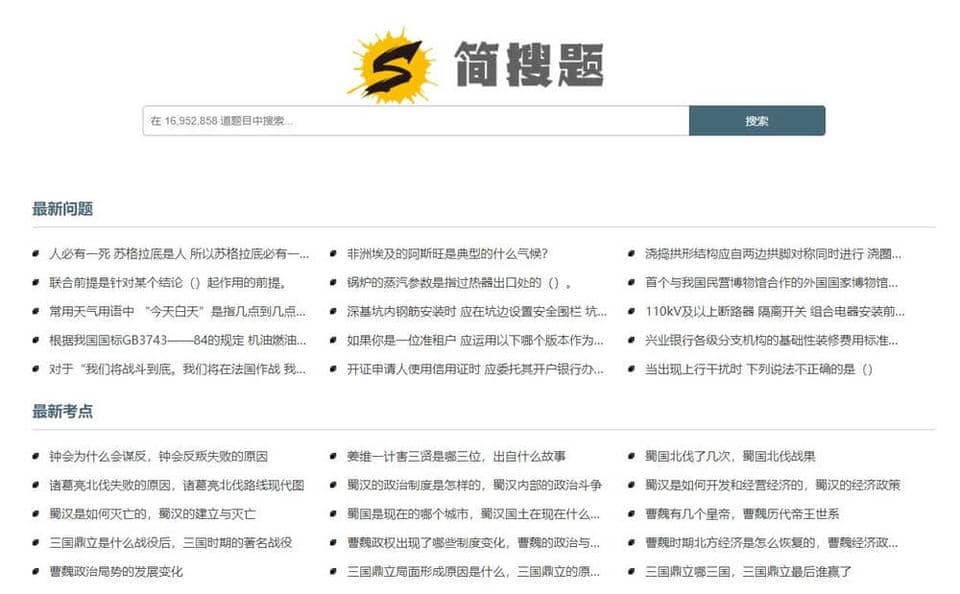Open topic 钟会为什么会谋反
The image size is (960, 594).
click(x=158, y=457)
